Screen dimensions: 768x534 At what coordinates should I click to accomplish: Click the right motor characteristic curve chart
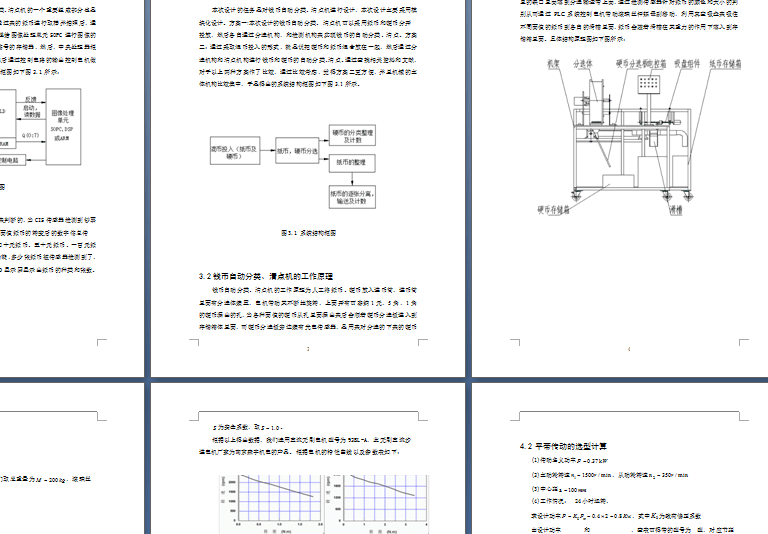377,504
